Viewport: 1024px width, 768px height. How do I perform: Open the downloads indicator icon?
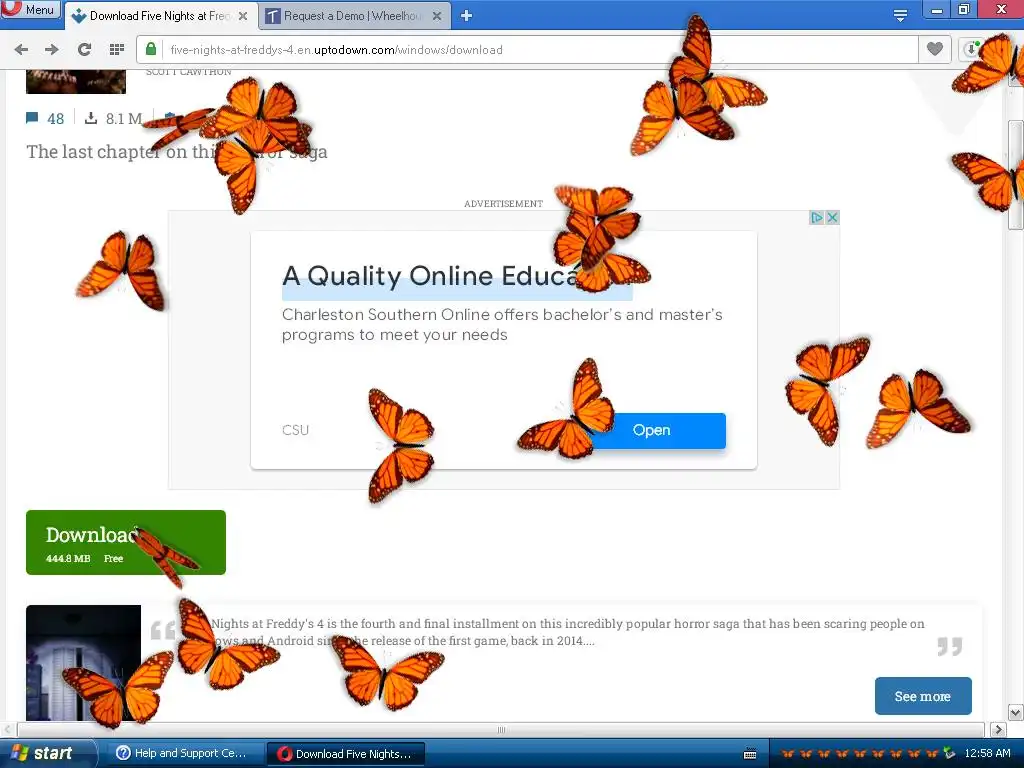[971, 49]
